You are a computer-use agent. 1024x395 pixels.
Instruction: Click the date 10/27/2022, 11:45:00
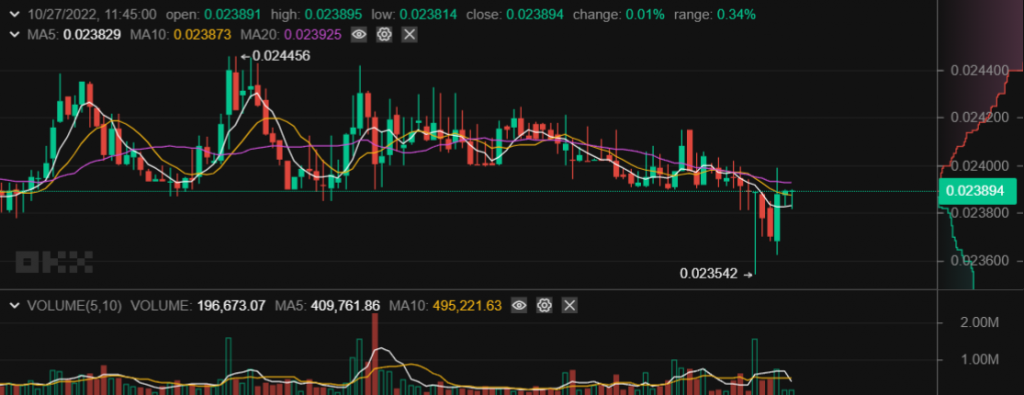[92, 14]
